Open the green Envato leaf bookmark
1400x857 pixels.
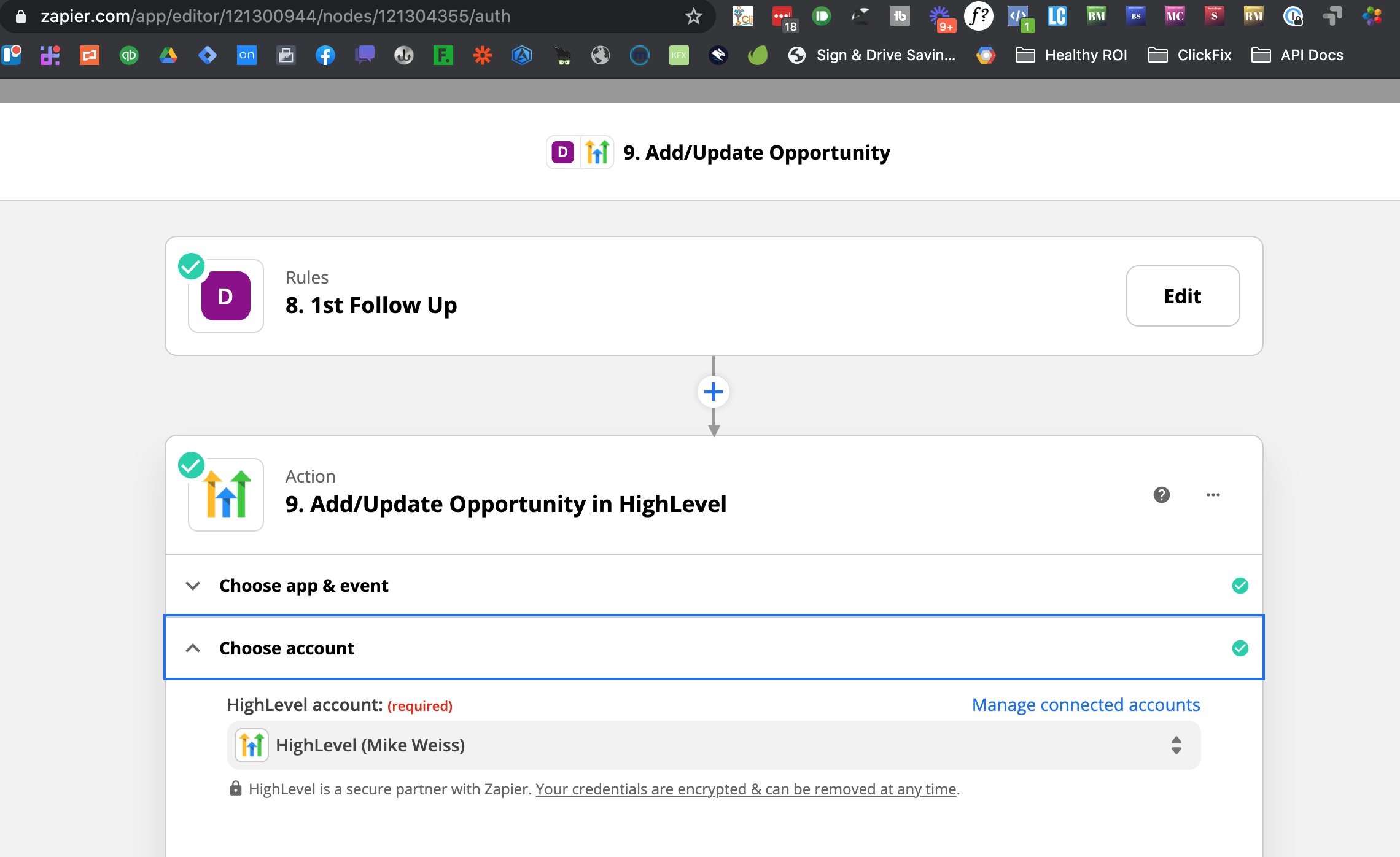click(x=758, y=56)
